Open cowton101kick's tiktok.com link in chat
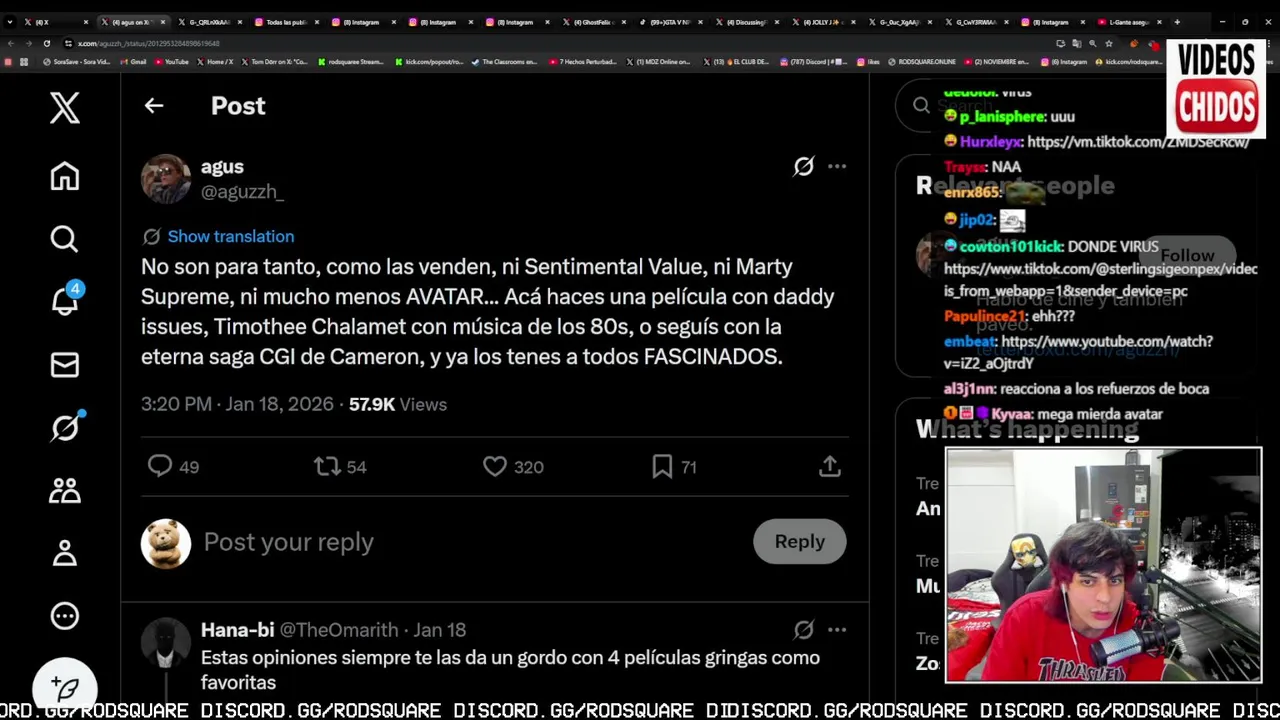 (1100, 280)
